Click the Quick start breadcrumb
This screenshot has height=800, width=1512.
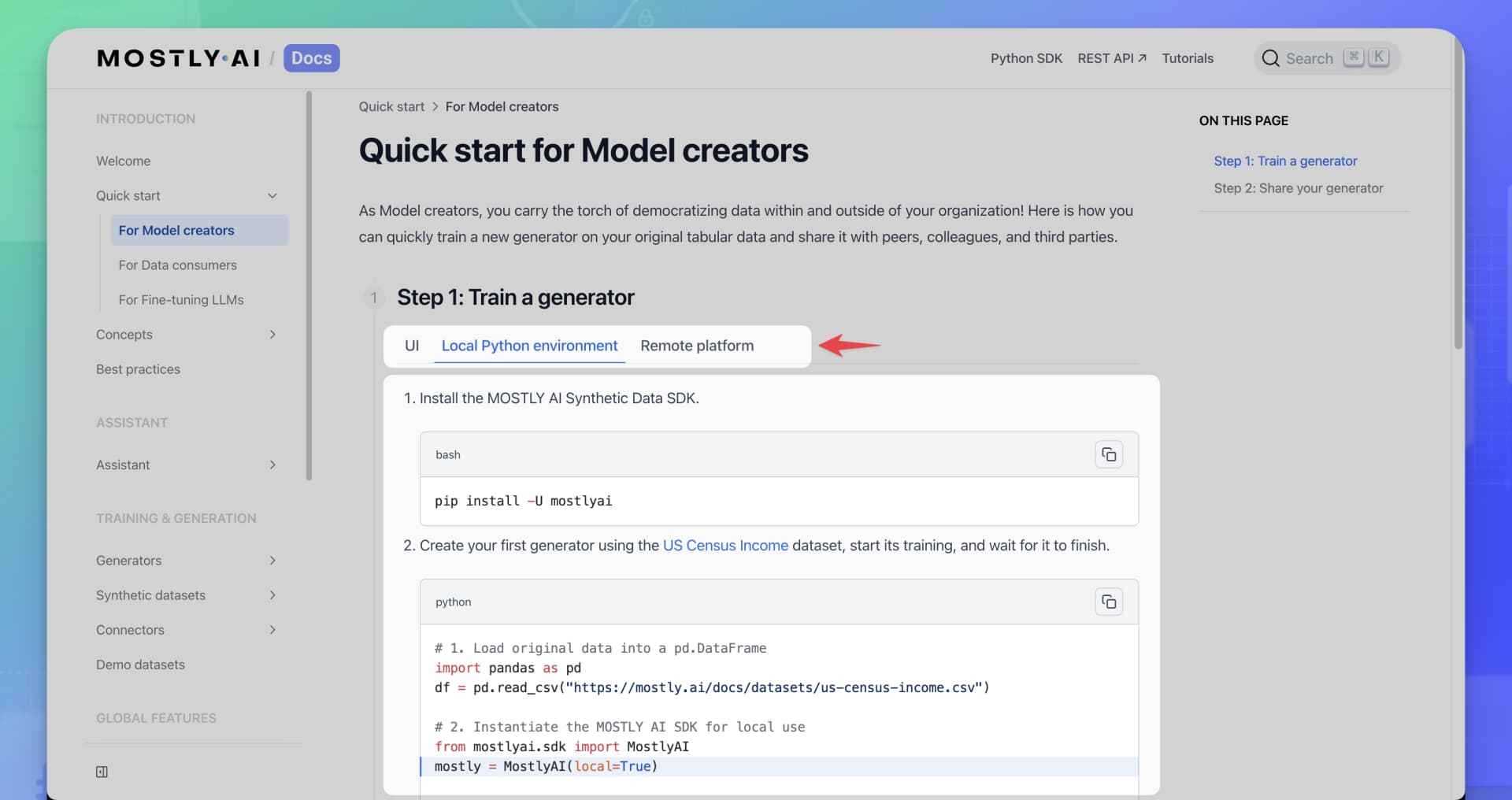pyautogui.click(x=391, y=106)
